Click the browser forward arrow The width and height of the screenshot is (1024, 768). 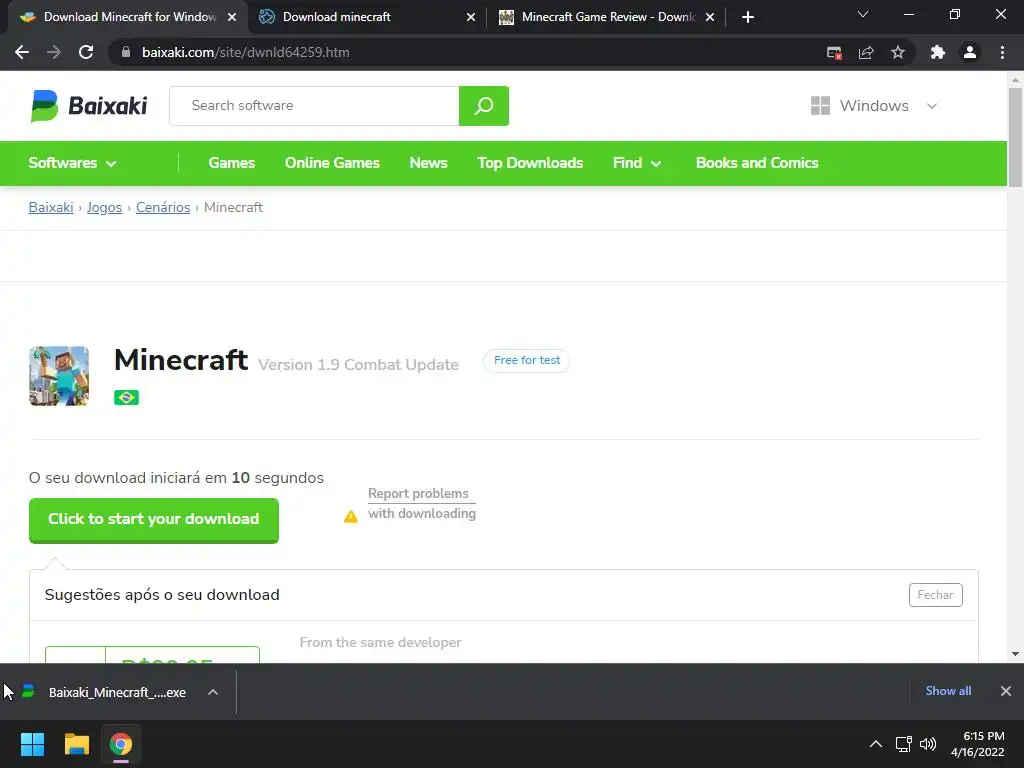pos(54,52)
